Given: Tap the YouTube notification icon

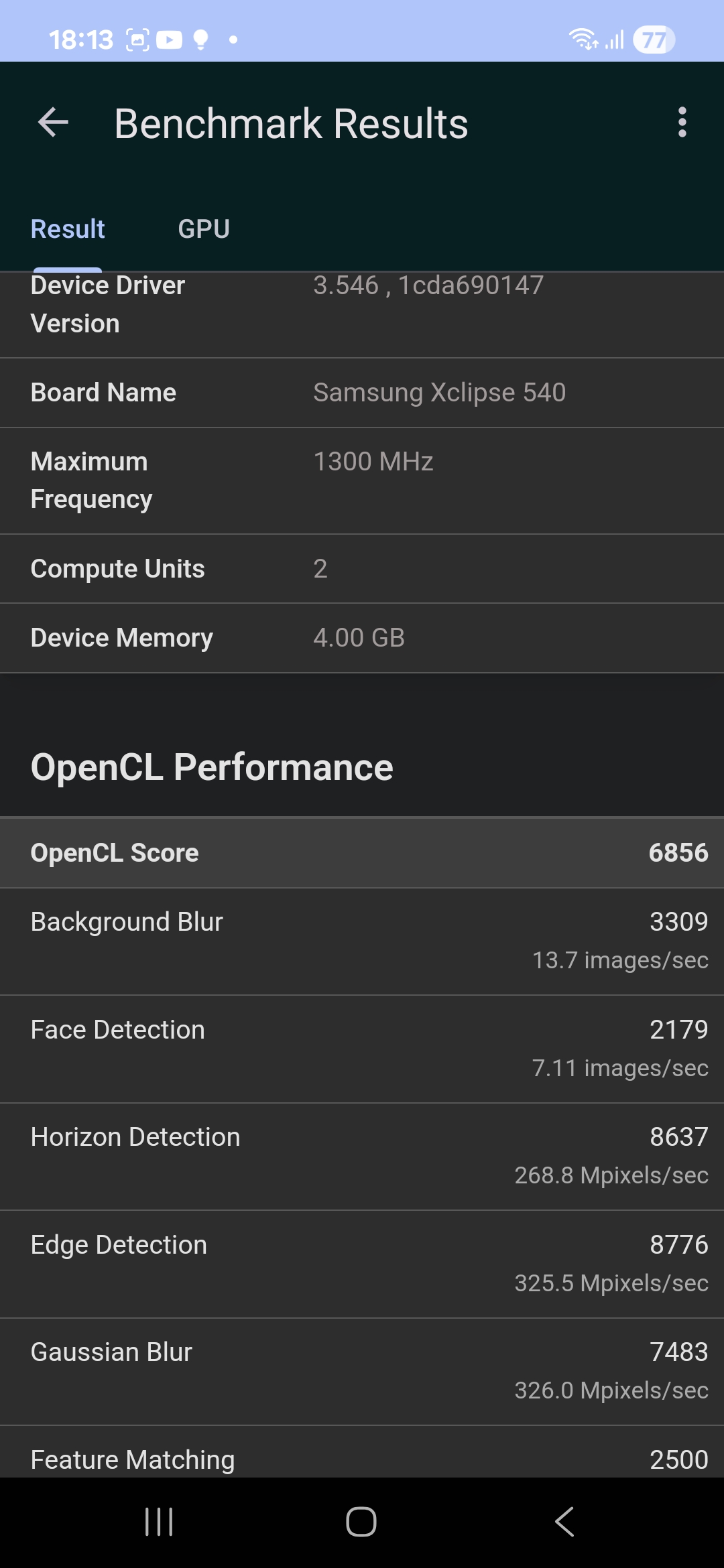Looking at the screenshot, I should (169, 40).
